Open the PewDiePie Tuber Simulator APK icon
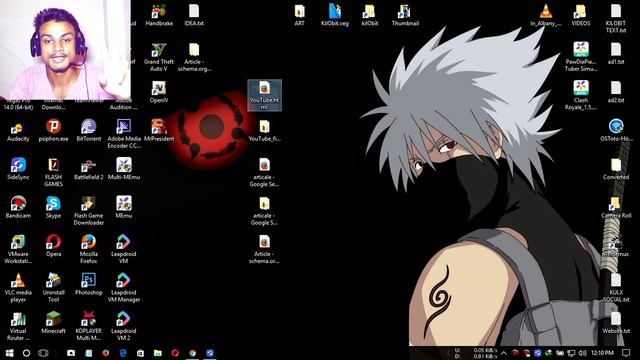The height and width of the screenshot is (360, 640). tap(581, 57)
